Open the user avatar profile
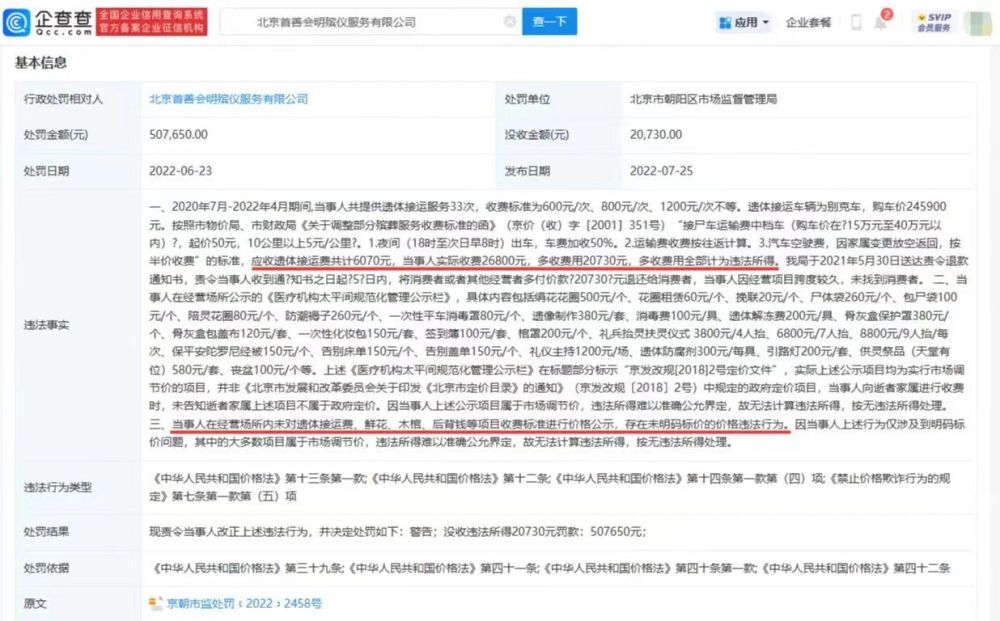This screenshot has height=621, width=1000. 977,23
